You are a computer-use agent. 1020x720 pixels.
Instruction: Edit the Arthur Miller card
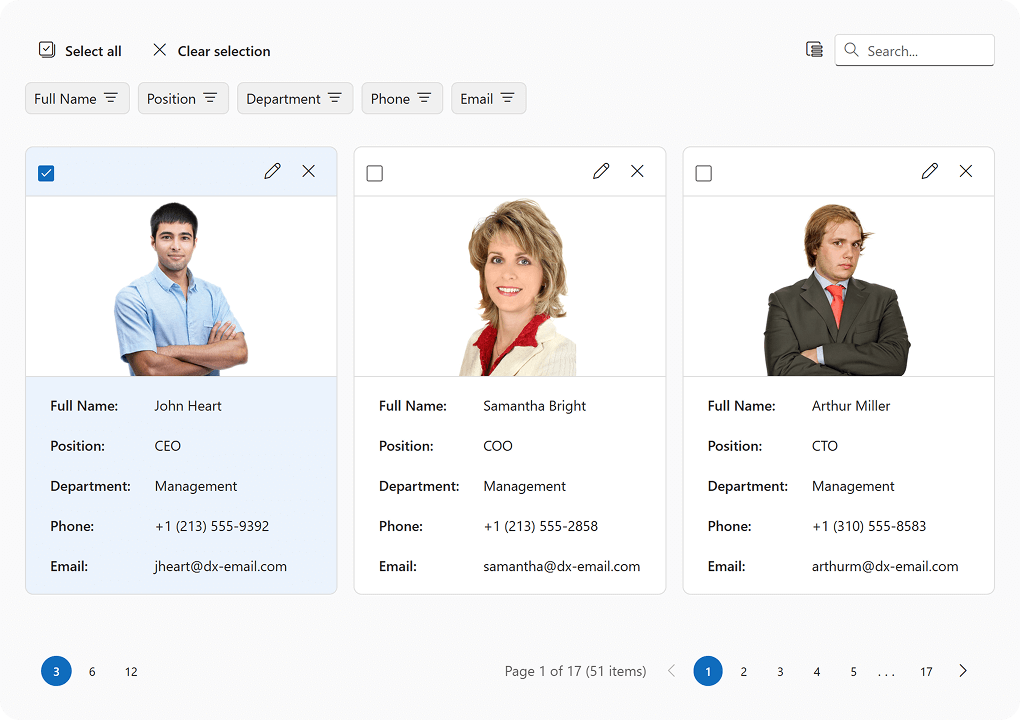click(930, 171)
